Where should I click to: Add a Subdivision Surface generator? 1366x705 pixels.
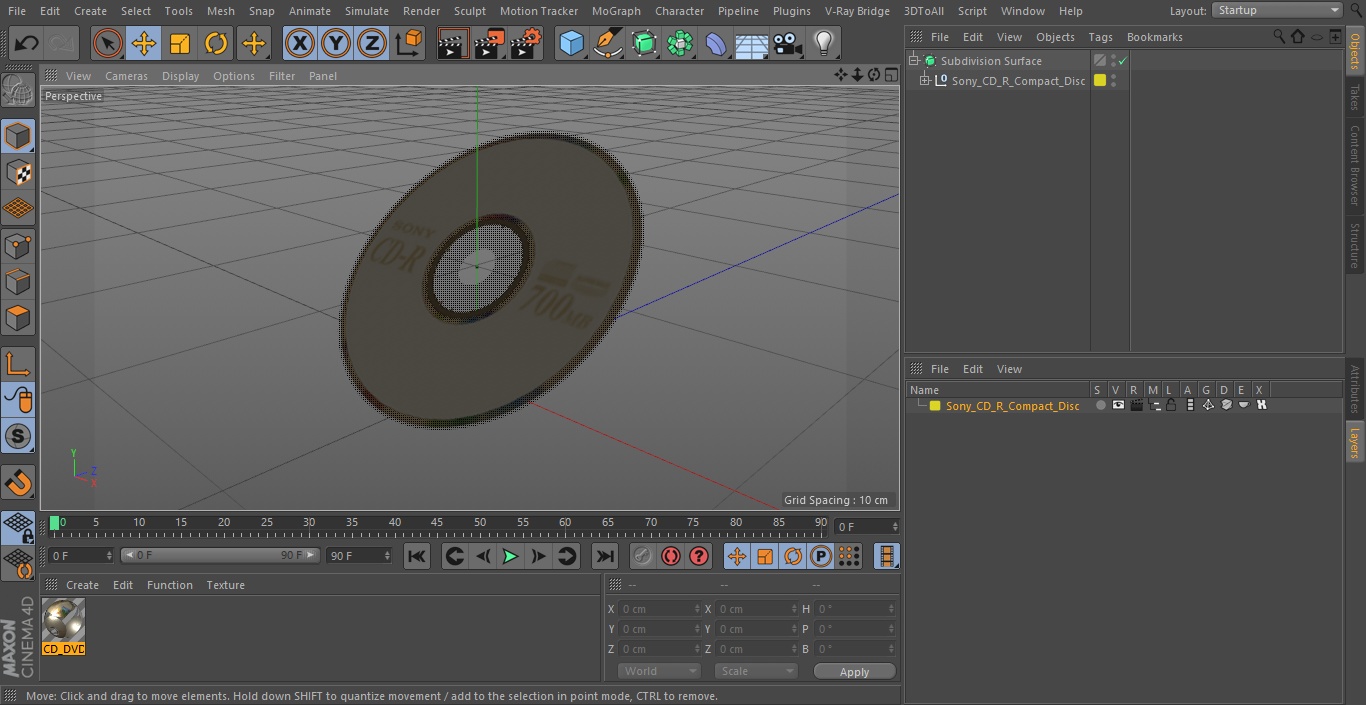coord(644,44)
